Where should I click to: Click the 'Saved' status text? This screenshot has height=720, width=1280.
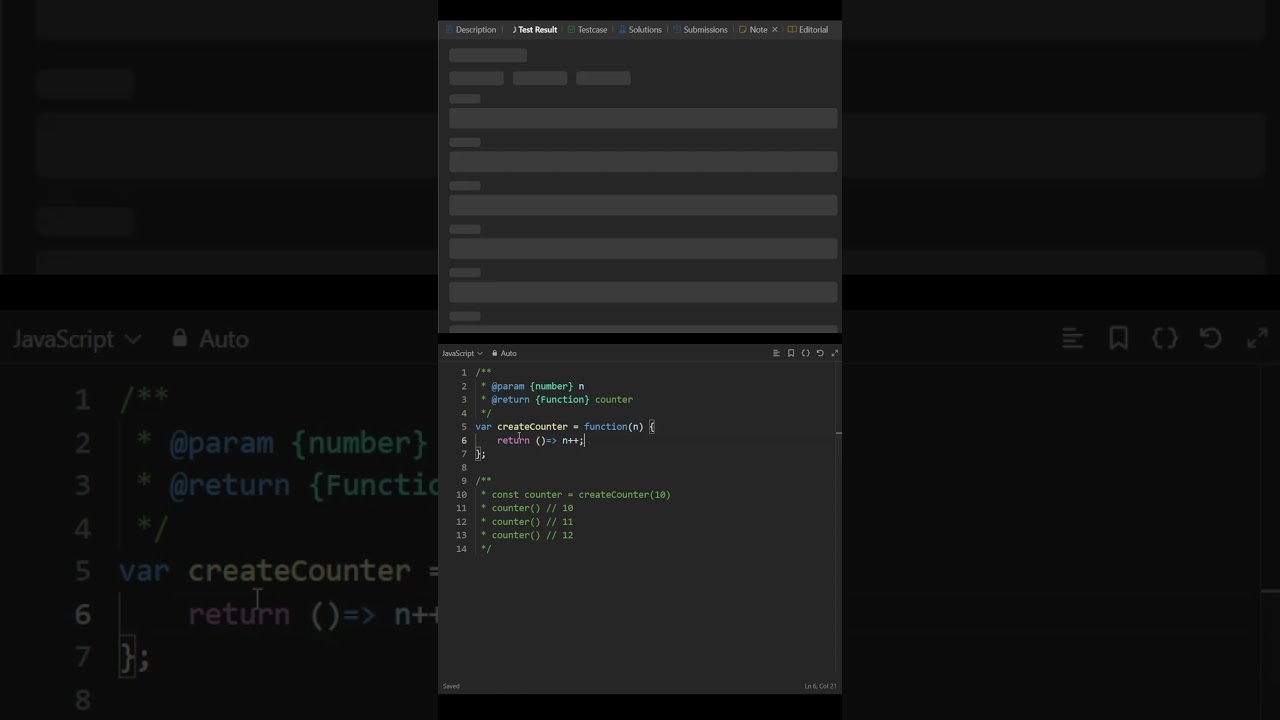point(451,686)
